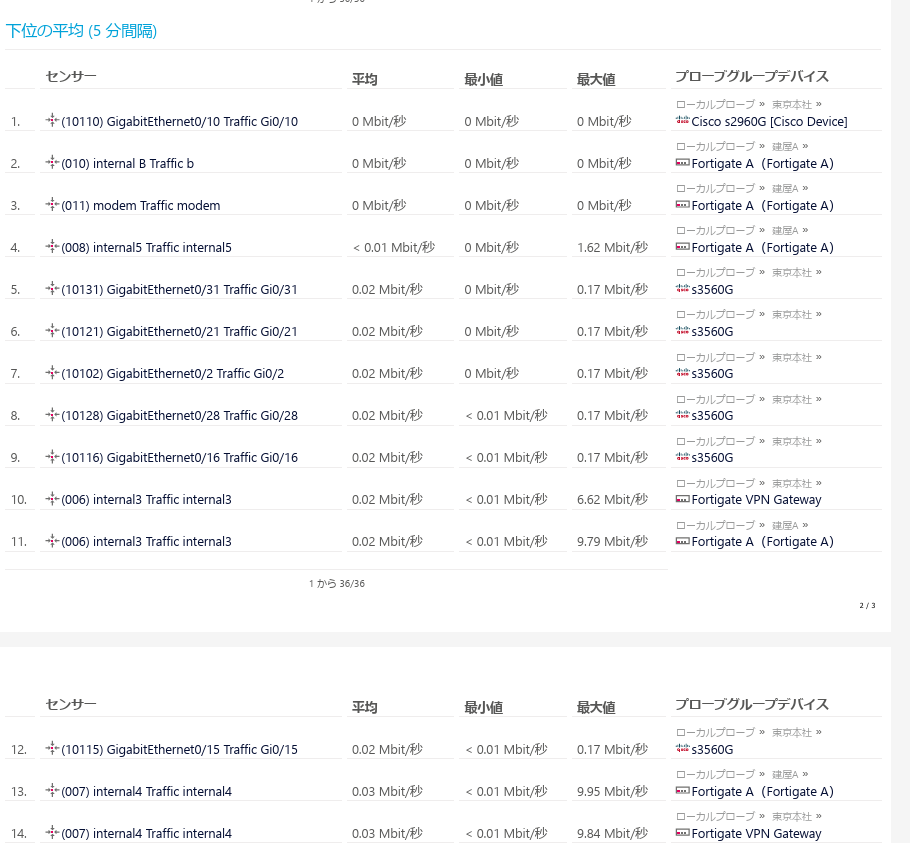Click maximum value 9.95 Mbit/秒
The height and width of the screenshot is (843, 910).
pos(612,791)
